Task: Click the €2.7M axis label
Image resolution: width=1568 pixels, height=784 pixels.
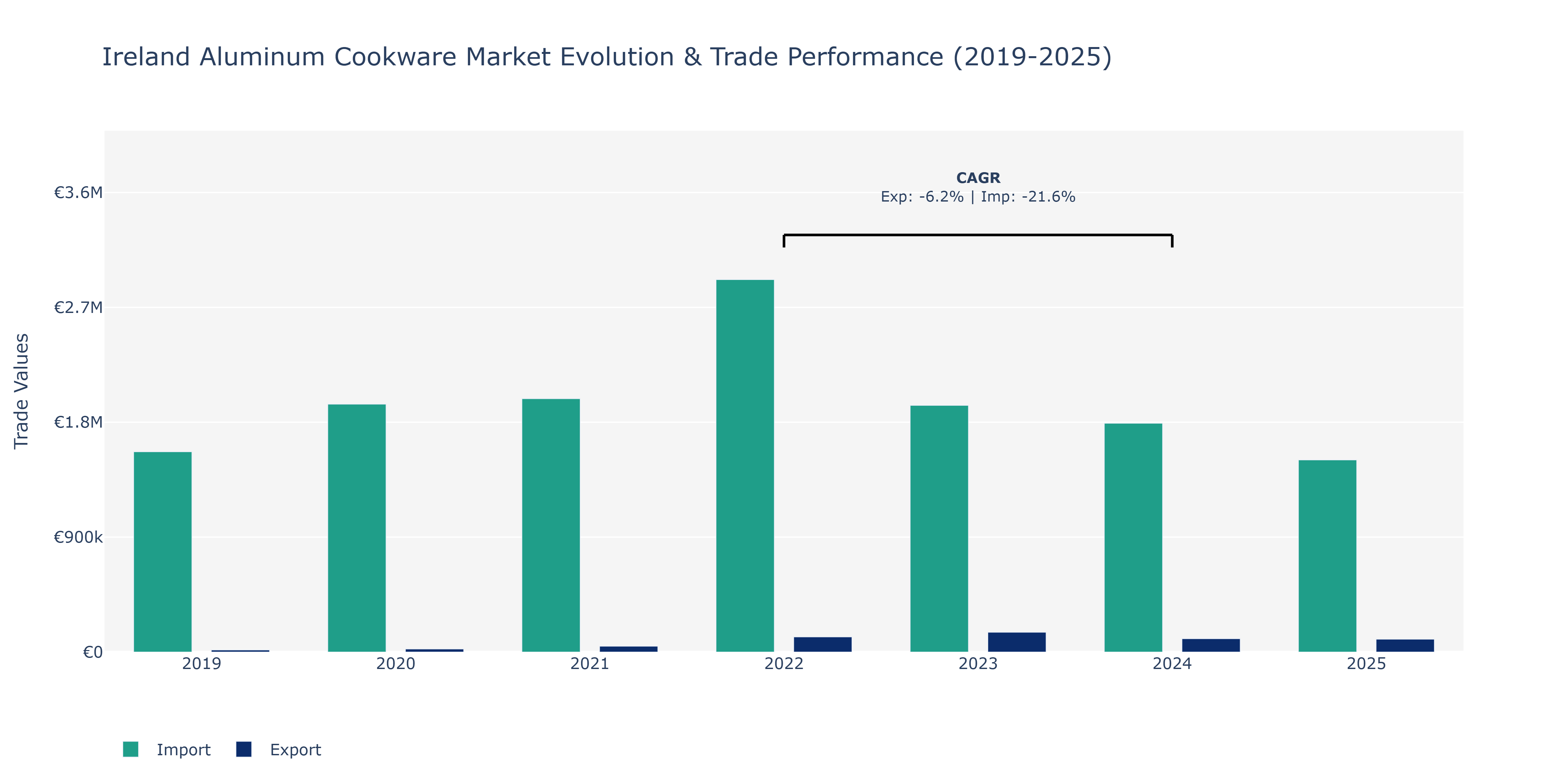Action: coord(78,307)
